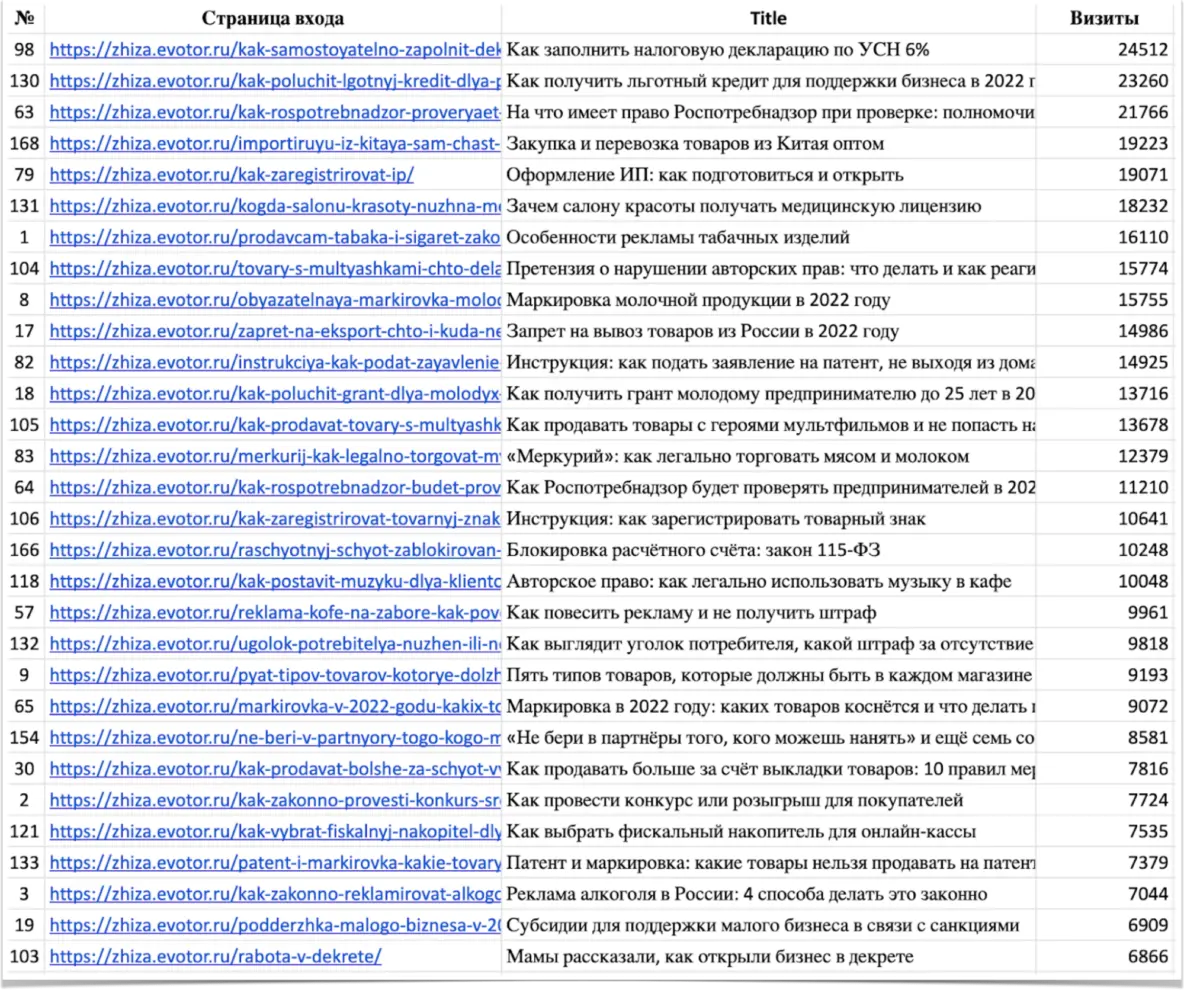Open the kak-zaregistrirovat-ip link
Viewport: 1184px width, 990px height.
tap(231, 175)
